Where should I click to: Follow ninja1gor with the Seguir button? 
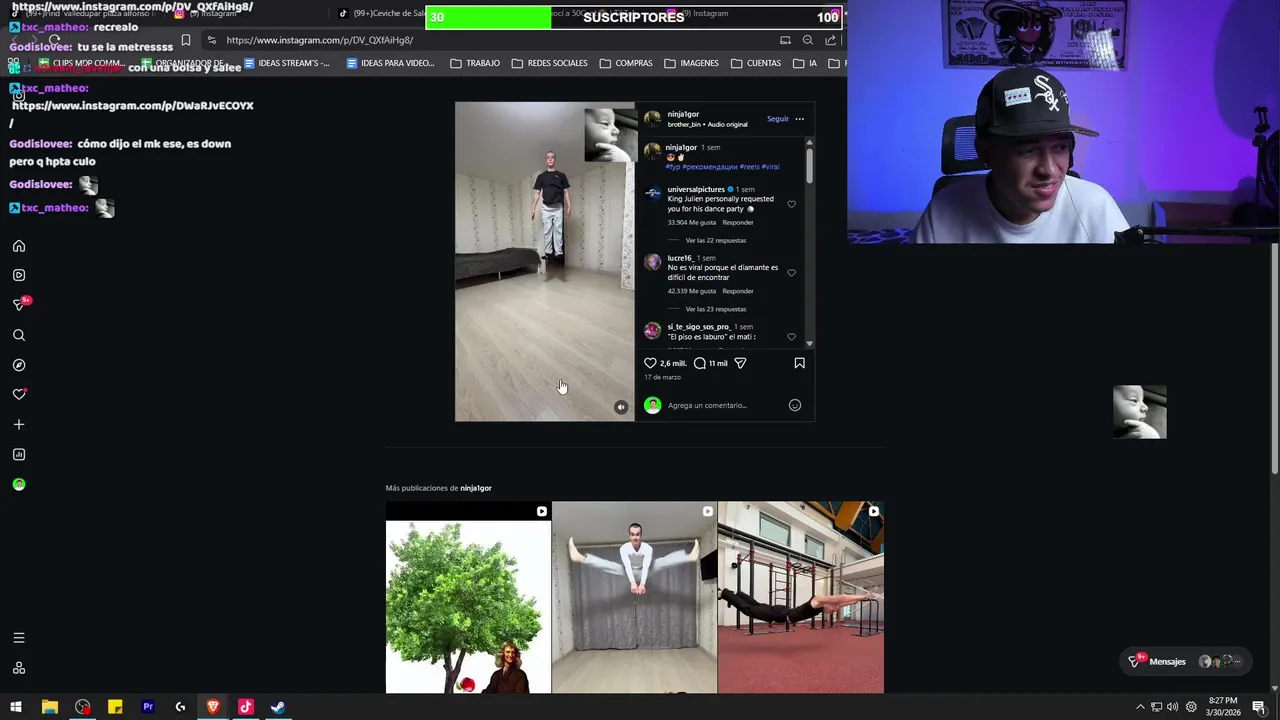point(778,119)
